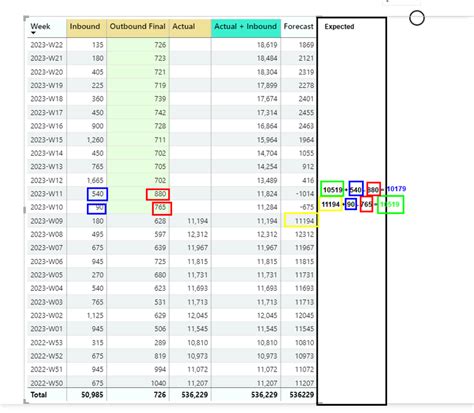The width and height of the screenshot is (474, 413).
Task: Select the 2023-W03 week cell
Action: pyautogui.click(x=46, y=302)
